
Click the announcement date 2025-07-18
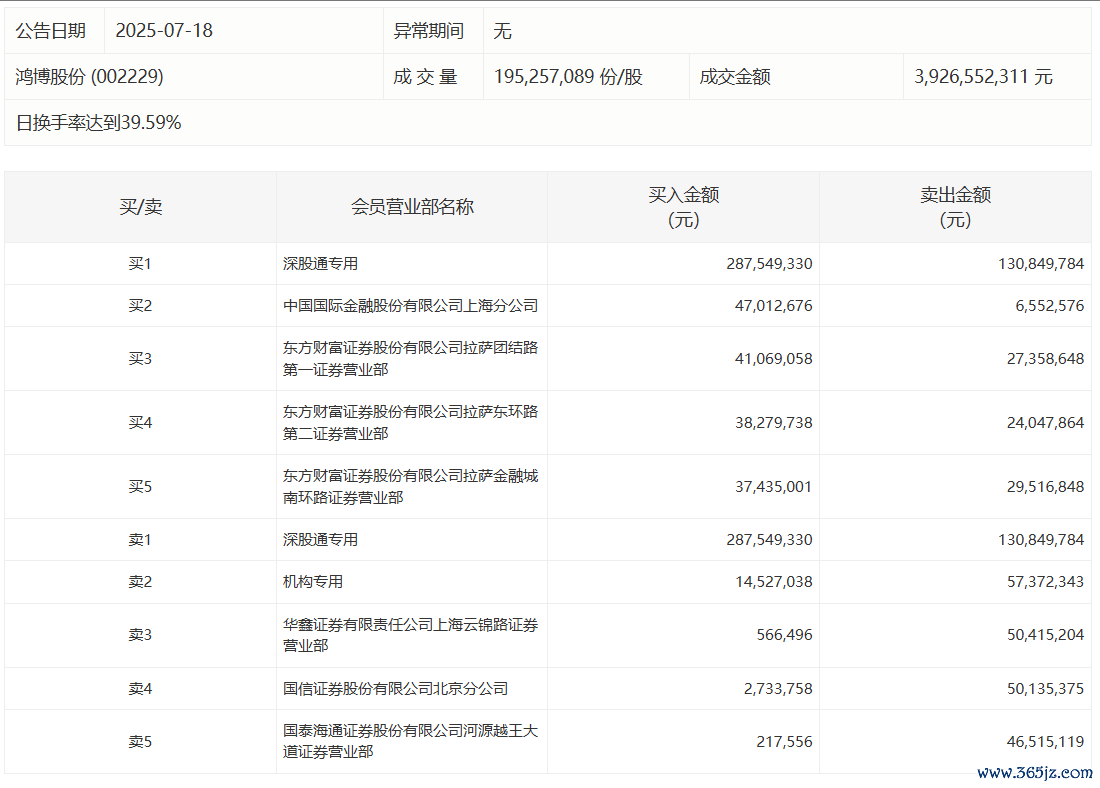[x=164, y=31]
